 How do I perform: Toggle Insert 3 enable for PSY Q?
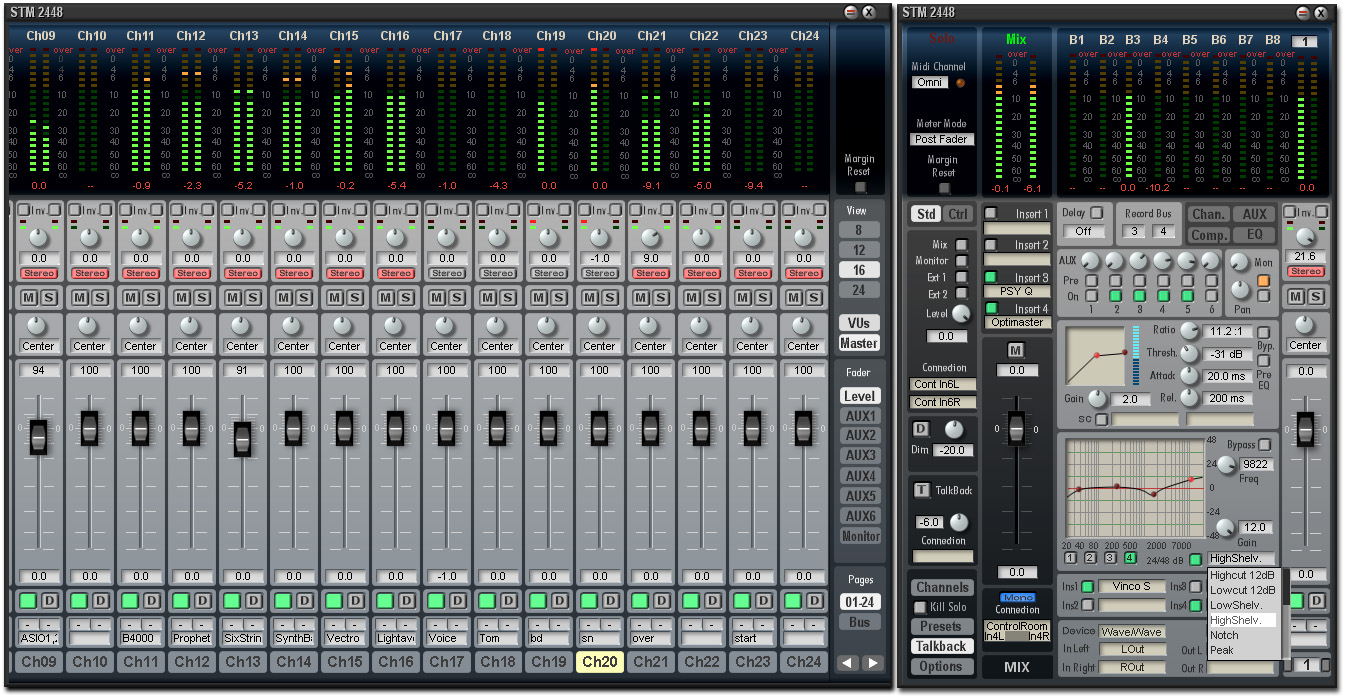(x=991, y=277)
